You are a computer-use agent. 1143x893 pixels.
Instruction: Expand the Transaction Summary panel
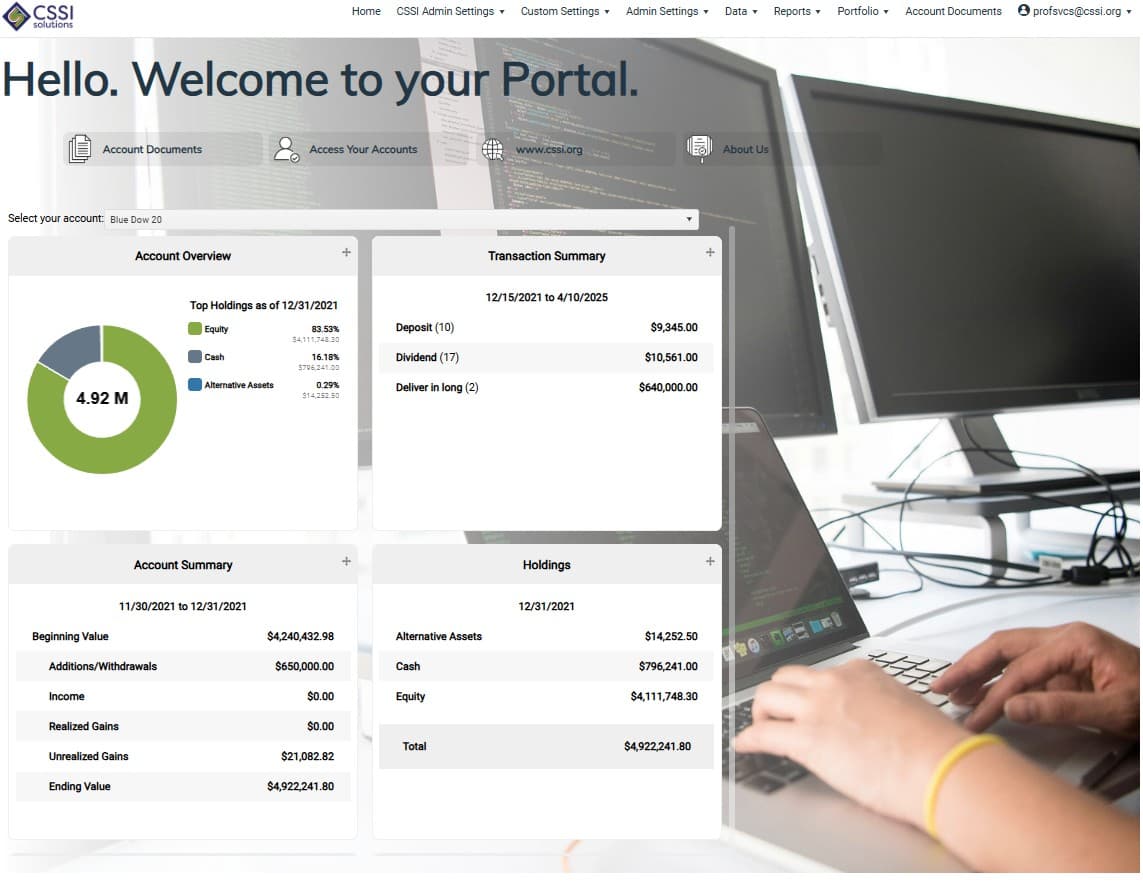pyautogui.click(x=709, y=253)
